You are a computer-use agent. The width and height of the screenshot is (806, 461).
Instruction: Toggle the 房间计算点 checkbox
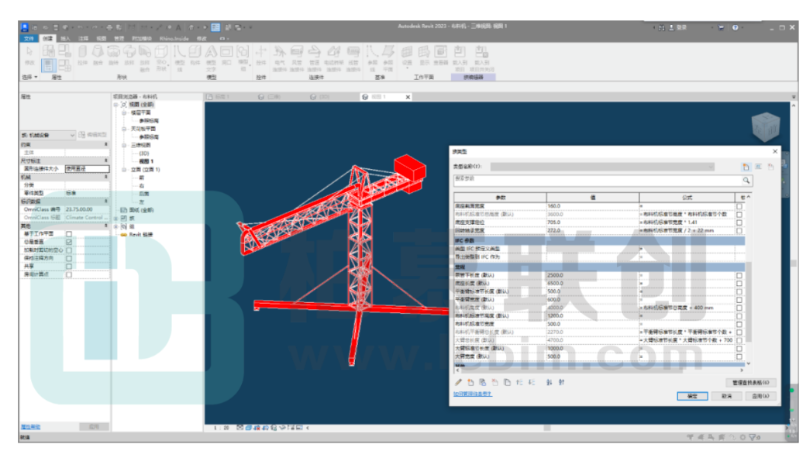(x=69, y=274)
